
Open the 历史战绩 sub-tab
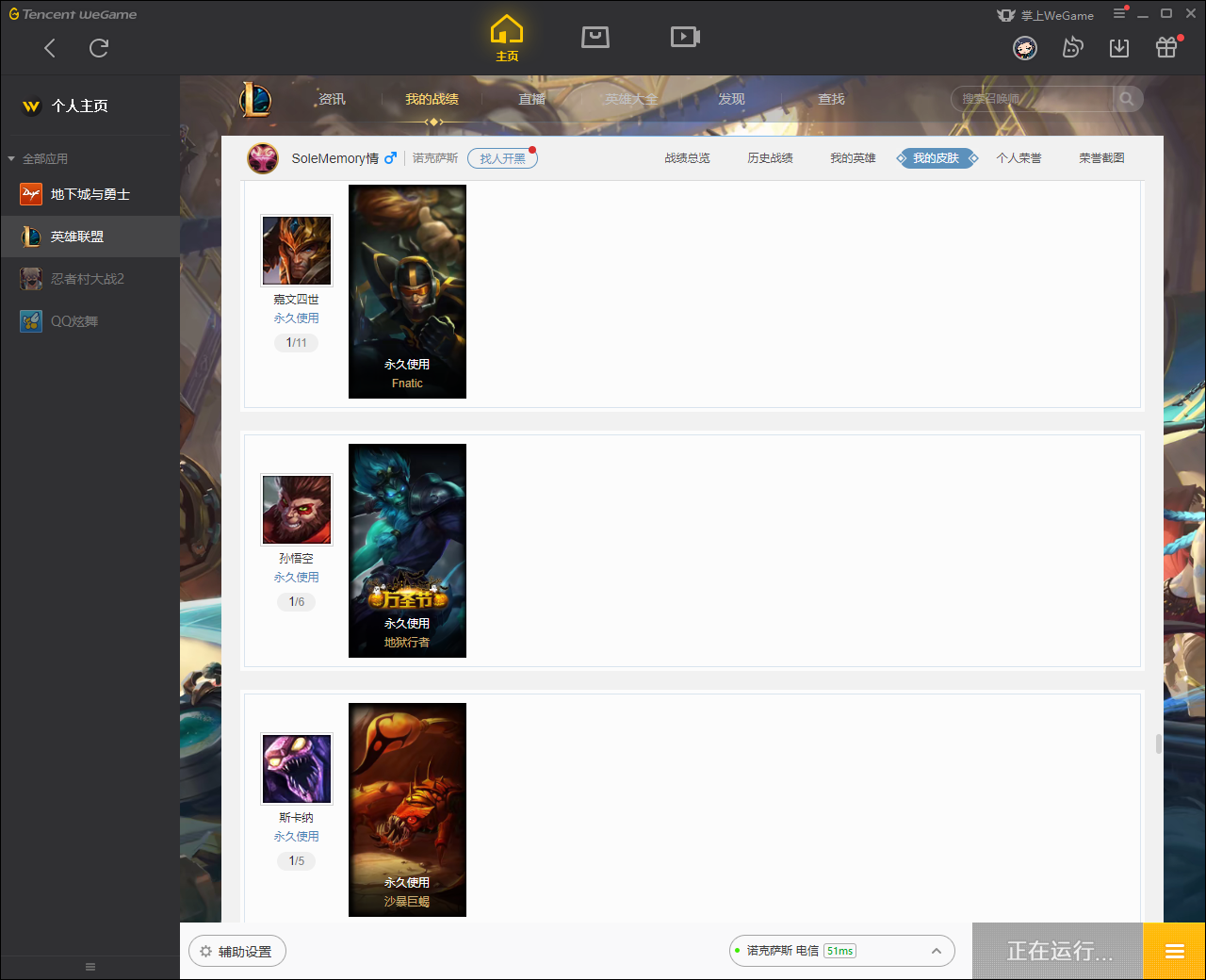point(770,158)
